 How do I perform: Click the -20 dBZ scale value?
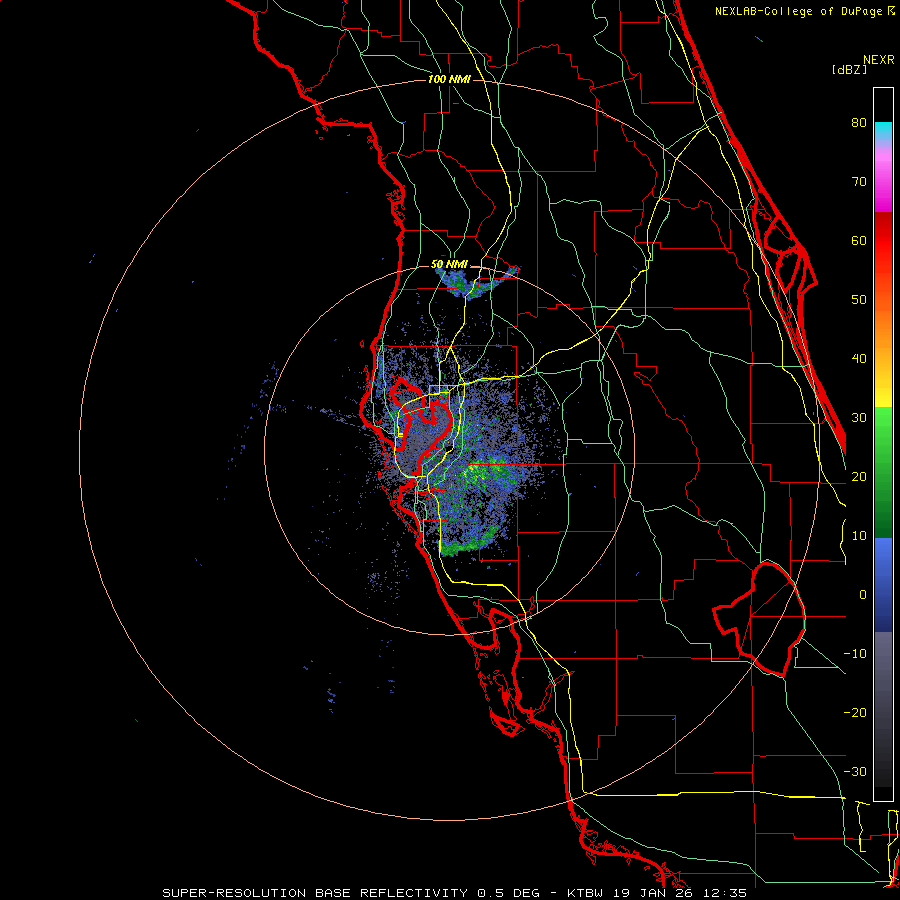(x=855, y=713)
